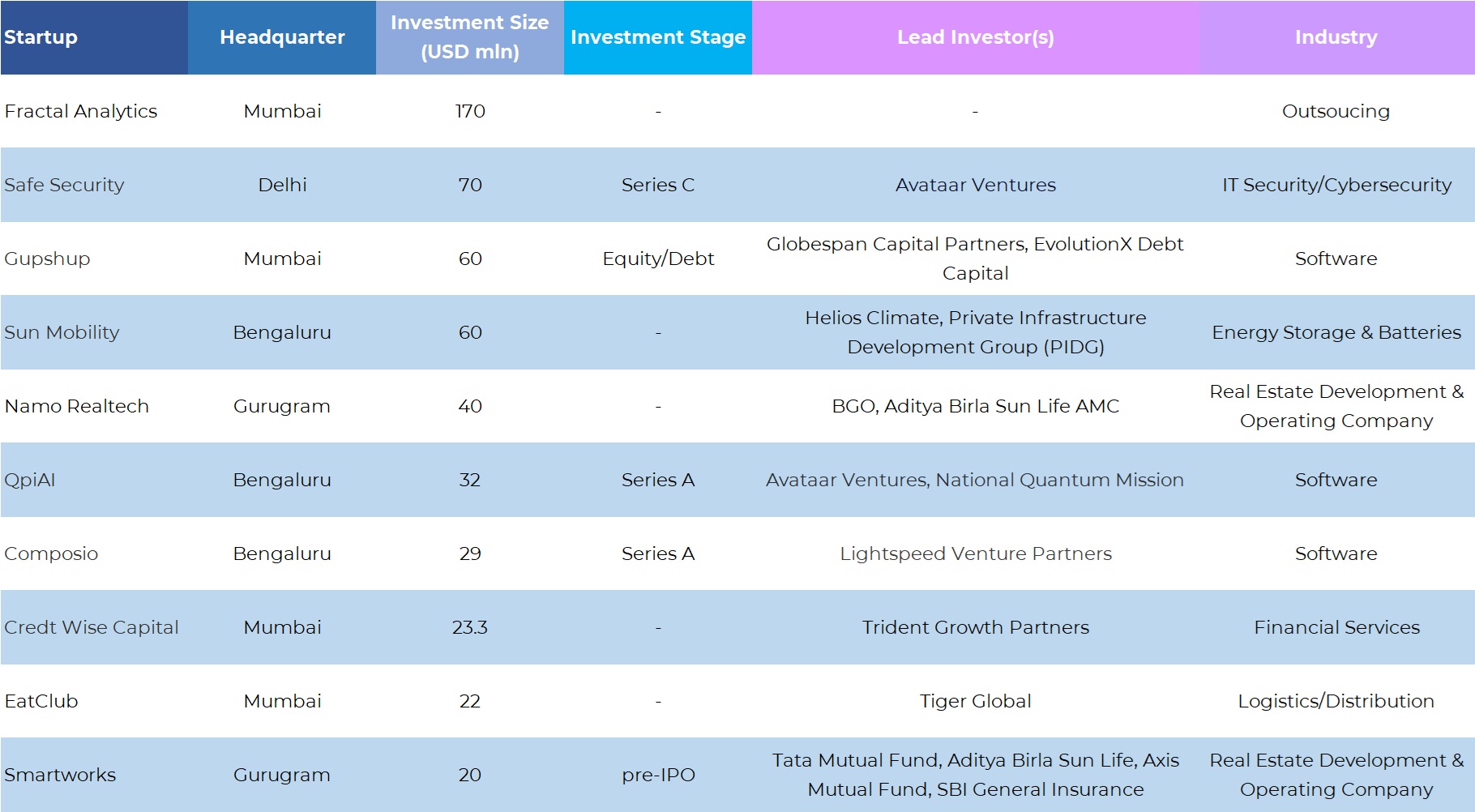Click the Smartworks startup cell

pos(60,775)
